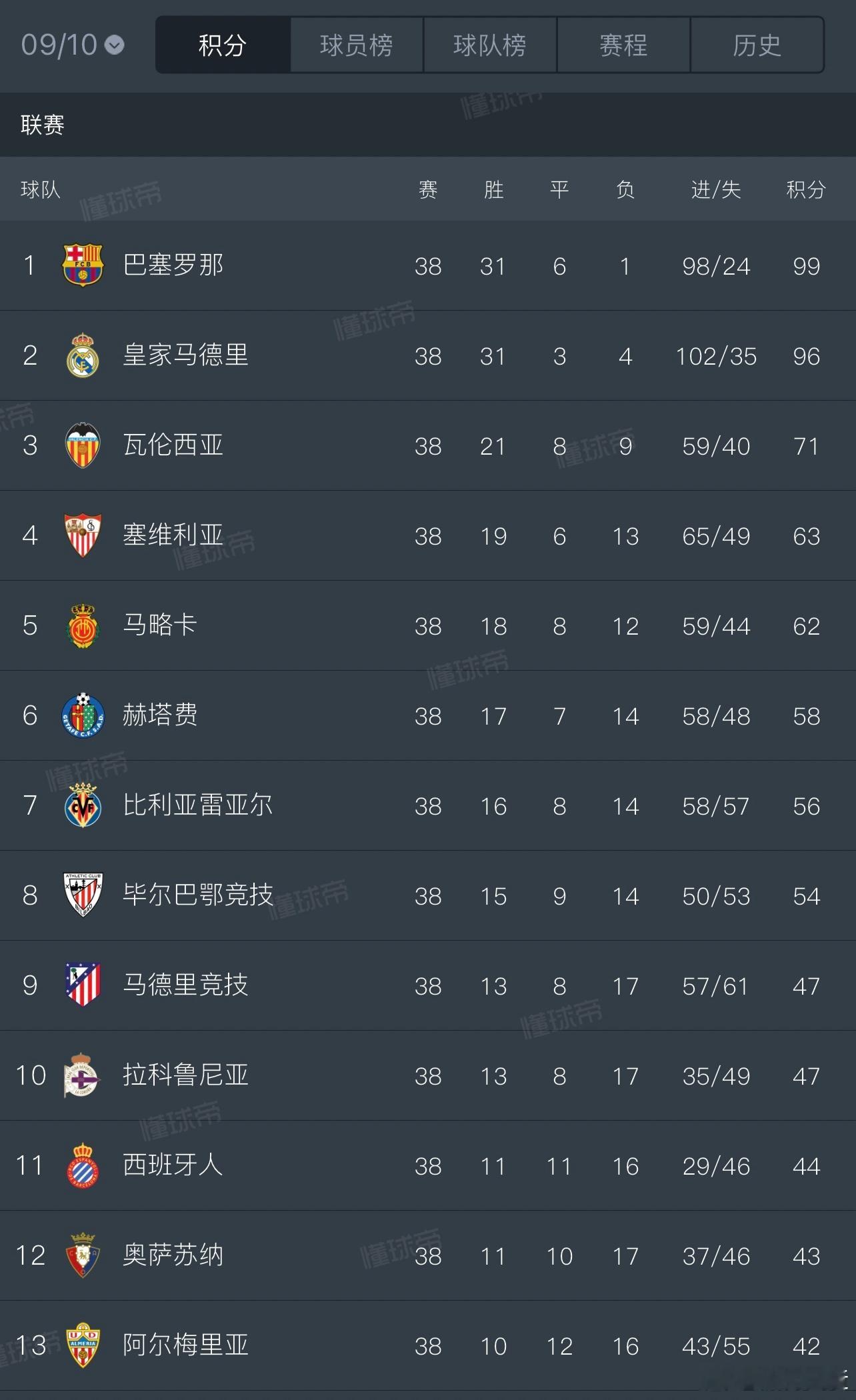Switch to the 球员榜 tab
Viewport: 856px width, 1400px height.
(357, 45)
